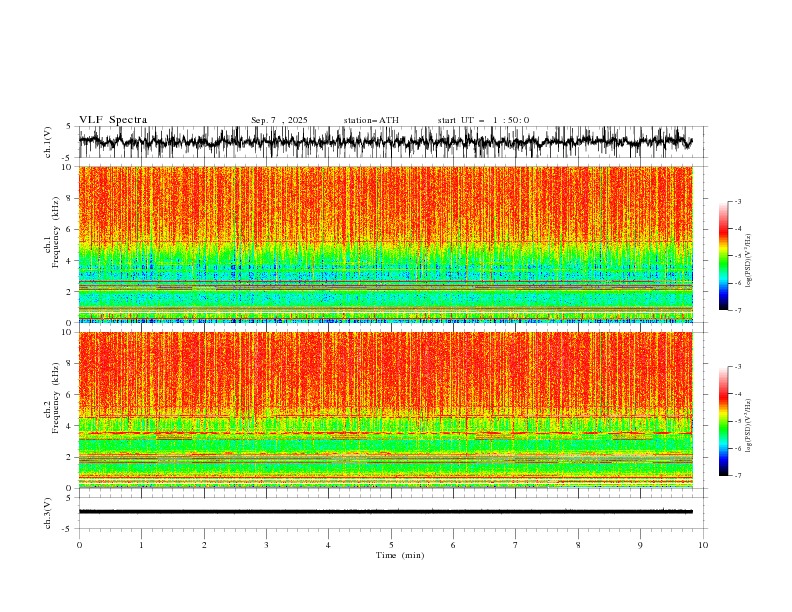Click the time axis tick label "7"

tap(516, 545)
